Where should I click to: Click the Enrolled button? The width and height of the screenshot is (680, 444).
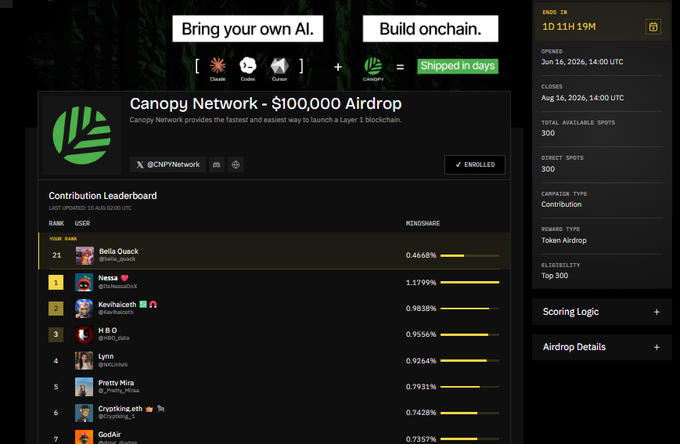coord(475,165)
